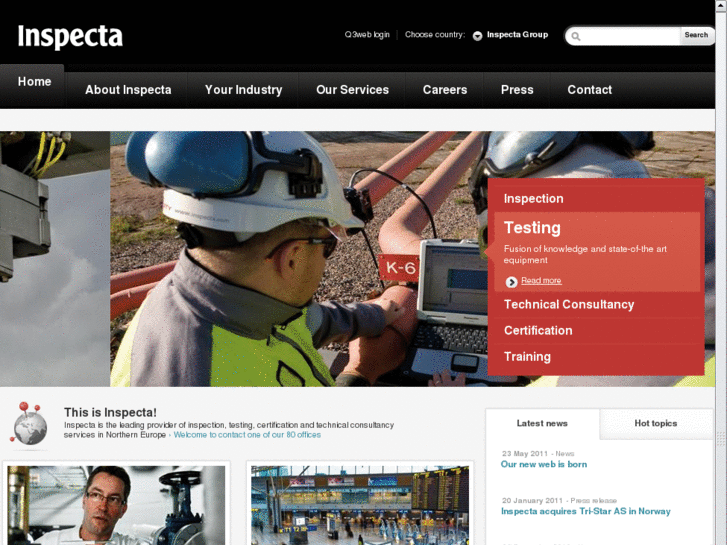Open the About Inspecta menu
The image size is (727, 545).
coord(128,90)
